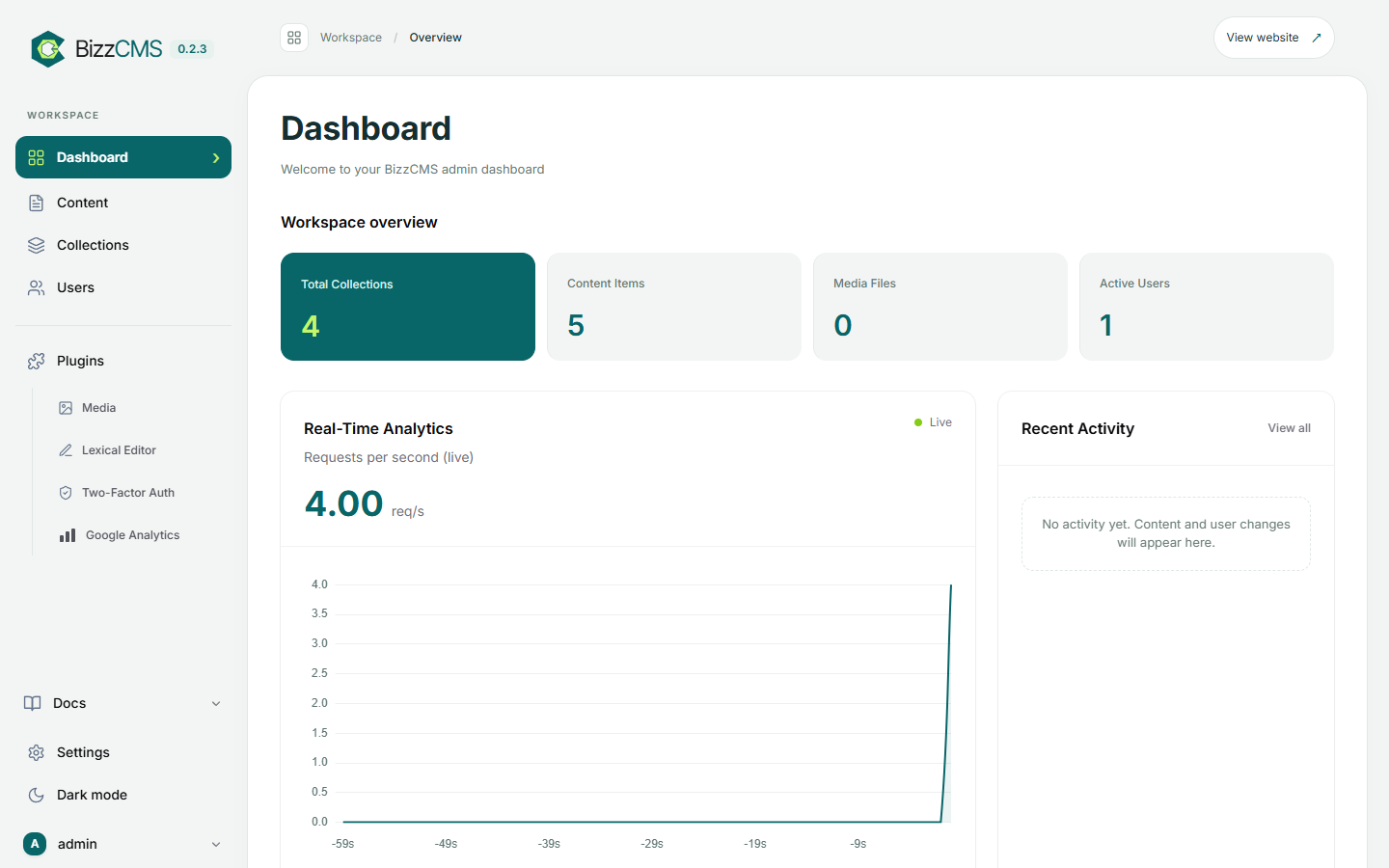Click the Plugins puzzle piece icon

point(37,361)
